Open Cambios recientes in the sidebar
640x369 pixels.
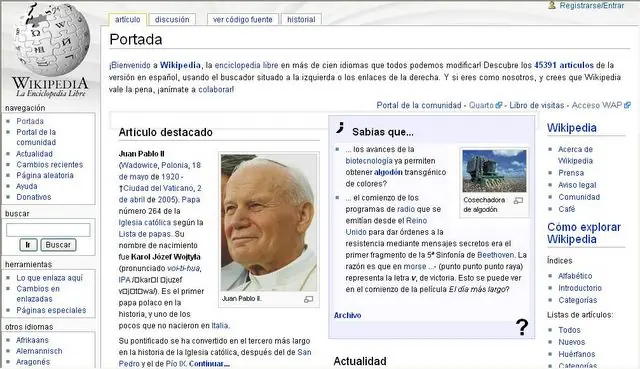[49, 164]
